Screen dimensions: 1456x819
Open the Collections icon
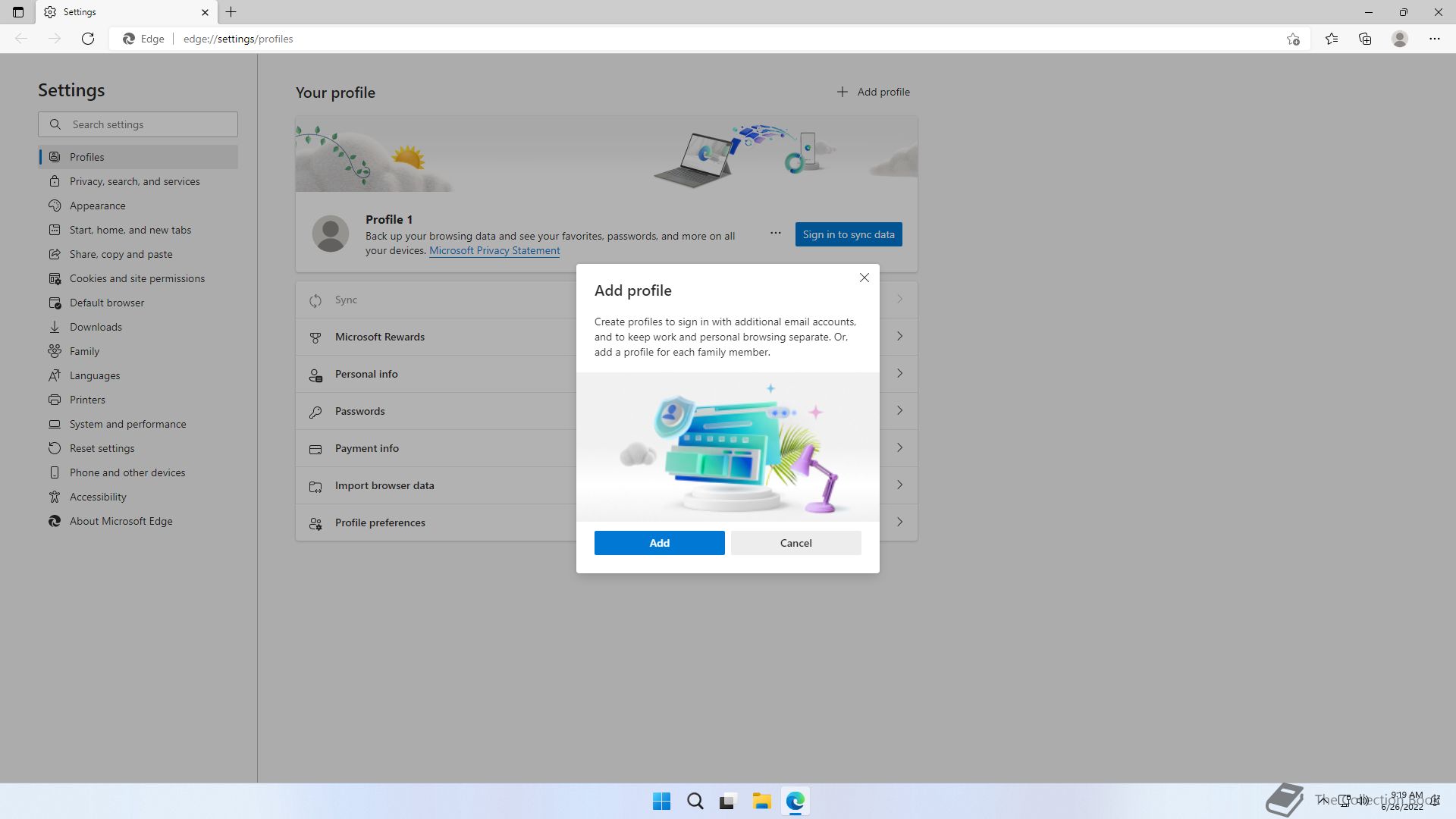click(1365, 39)
